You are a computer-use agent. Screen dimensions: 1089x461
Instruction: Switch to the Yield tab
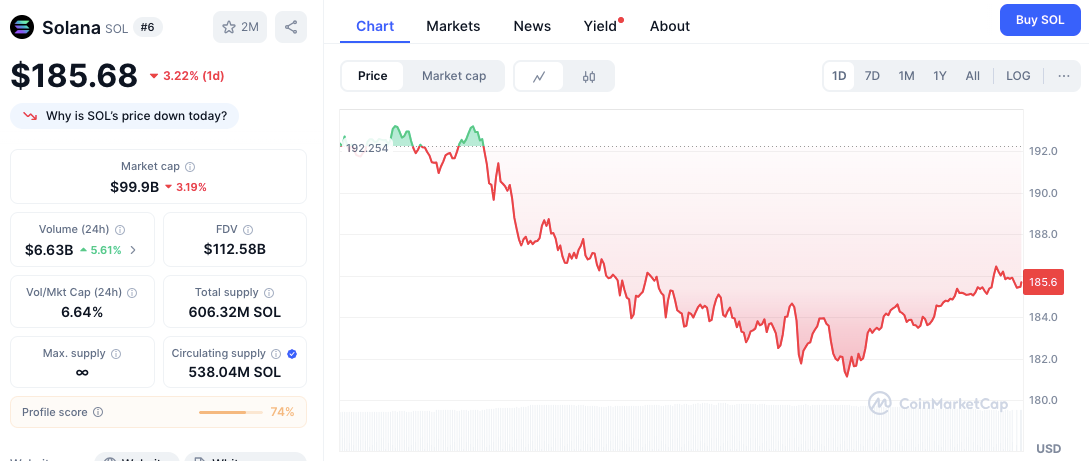click(x=600, y=26)
